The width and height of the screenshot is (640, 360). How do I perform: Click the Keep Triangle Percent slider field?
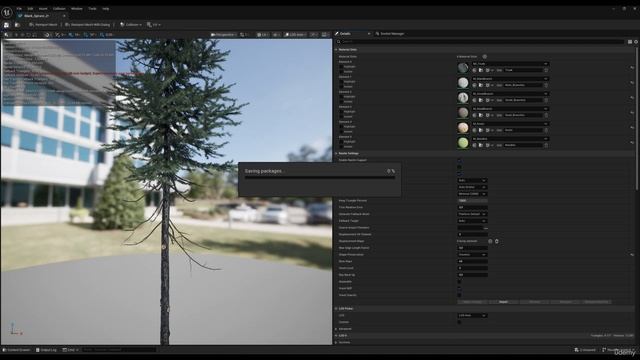coord(472,200)
